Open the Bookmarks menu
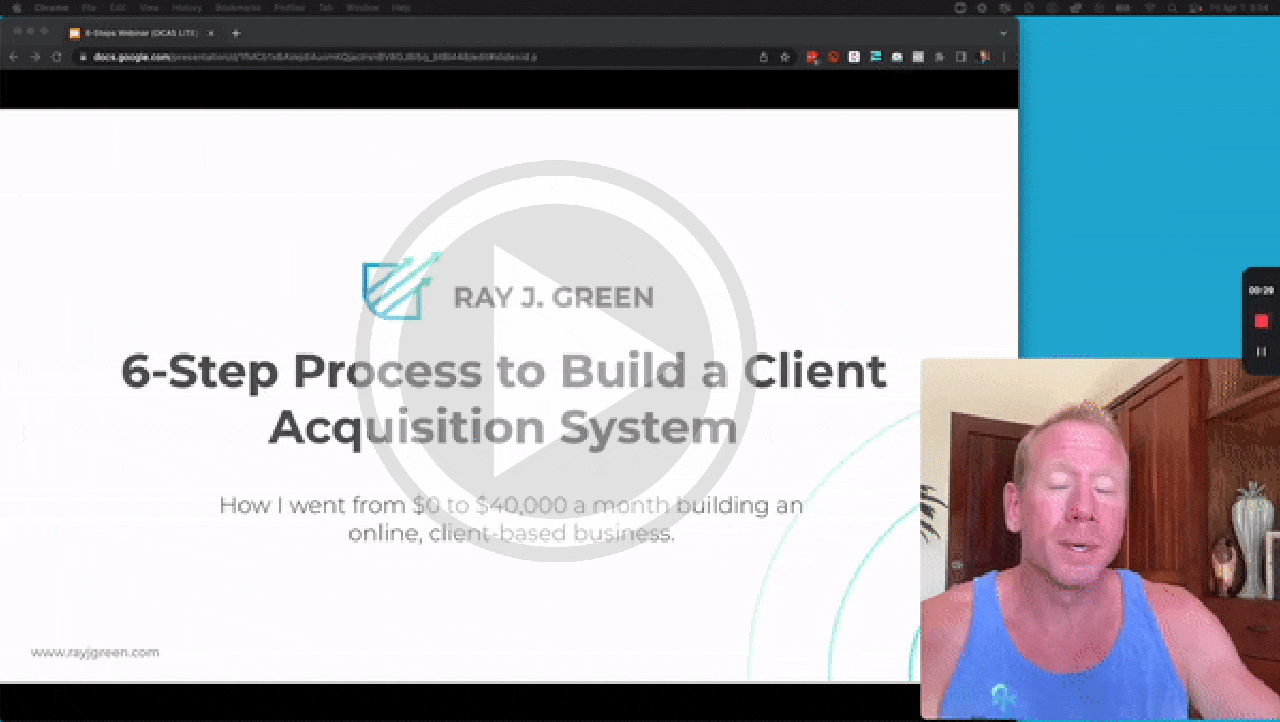The width and height of the screenshot is (1280, 722). click(x=238, y=7)
